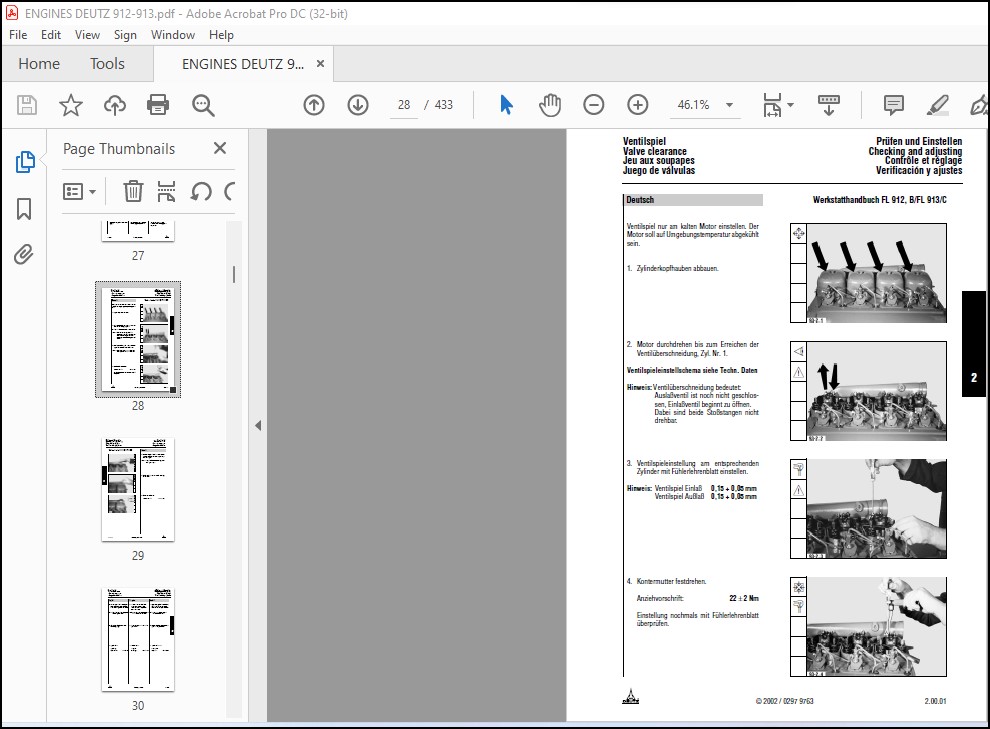Go to previous page arrow icon
990x729 pixels.
click(x=314, y=105)
